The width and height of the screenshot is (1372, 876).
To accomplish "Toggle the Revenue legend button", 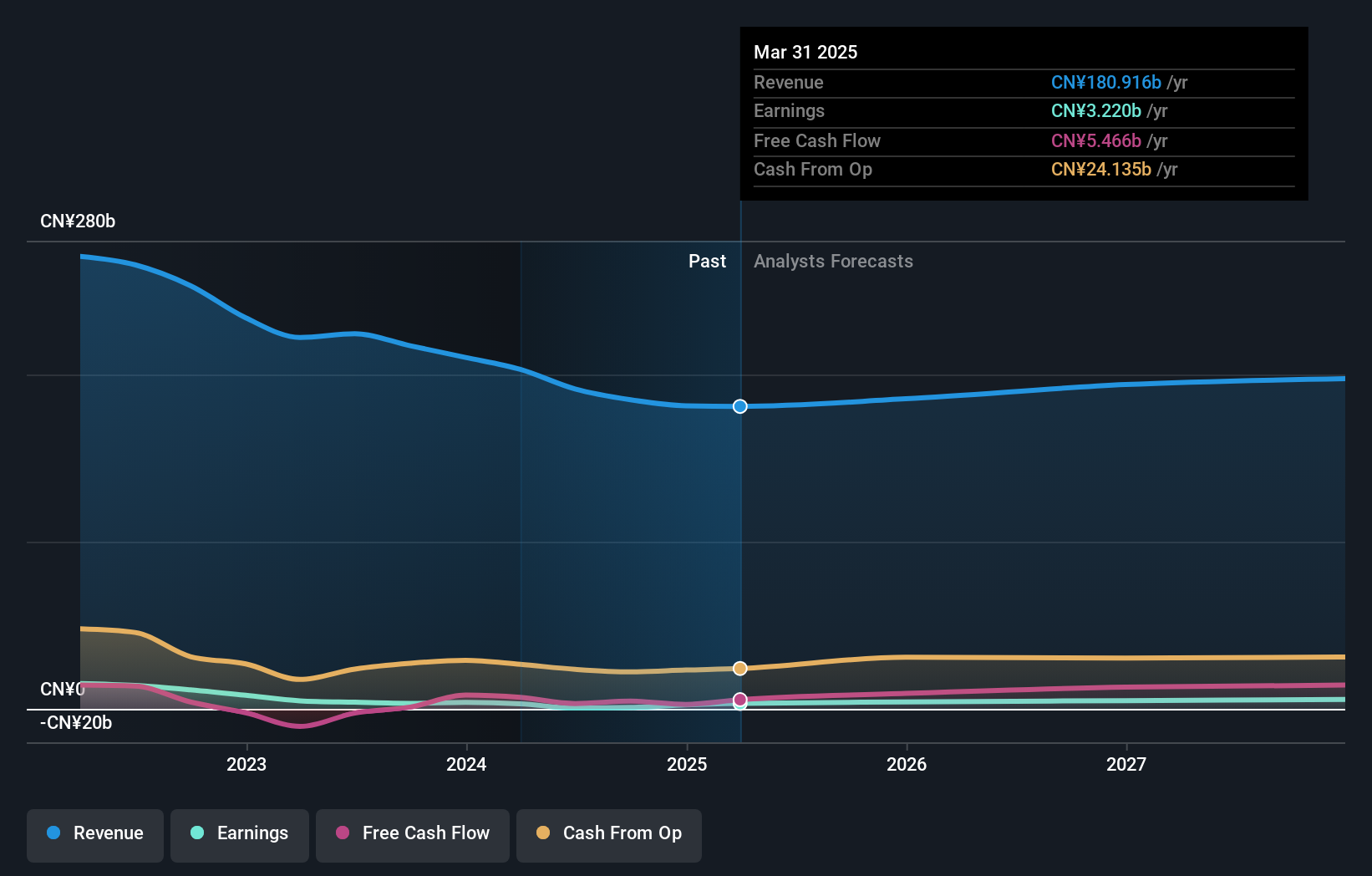I will coord(95,835).
